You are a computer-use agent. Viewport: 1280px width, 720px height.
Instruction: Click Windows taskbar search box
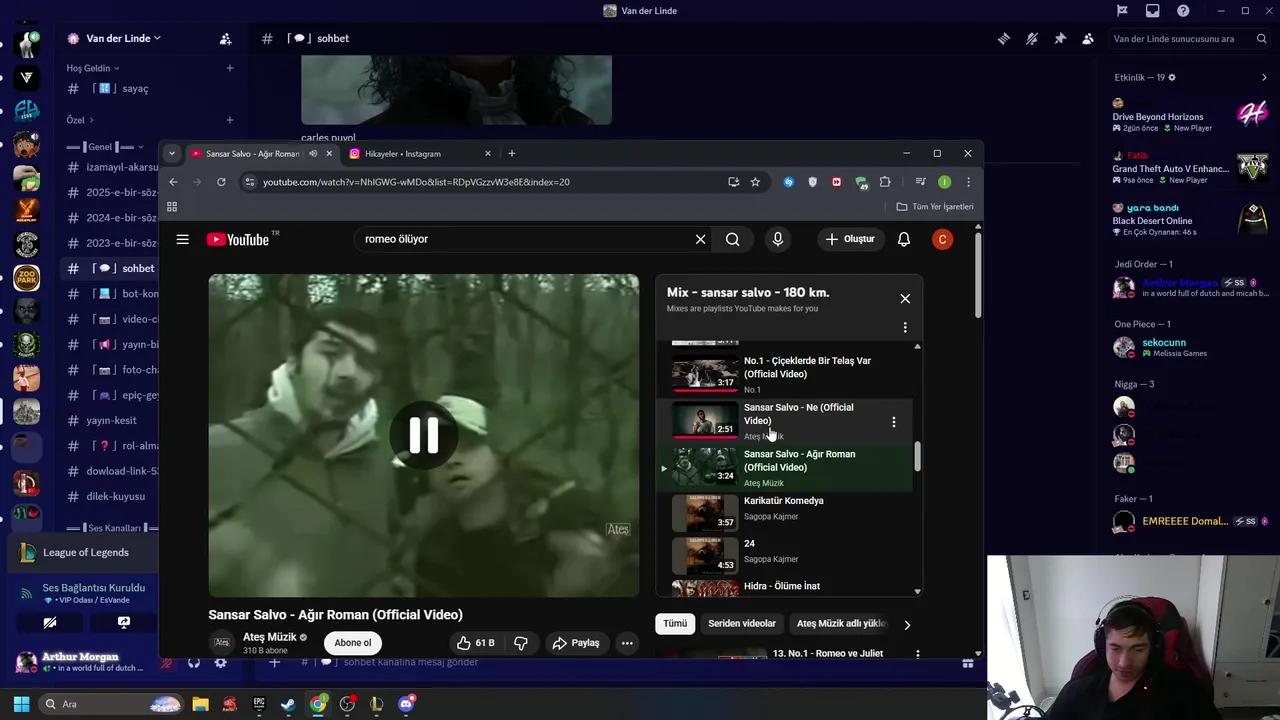[110, 704]
